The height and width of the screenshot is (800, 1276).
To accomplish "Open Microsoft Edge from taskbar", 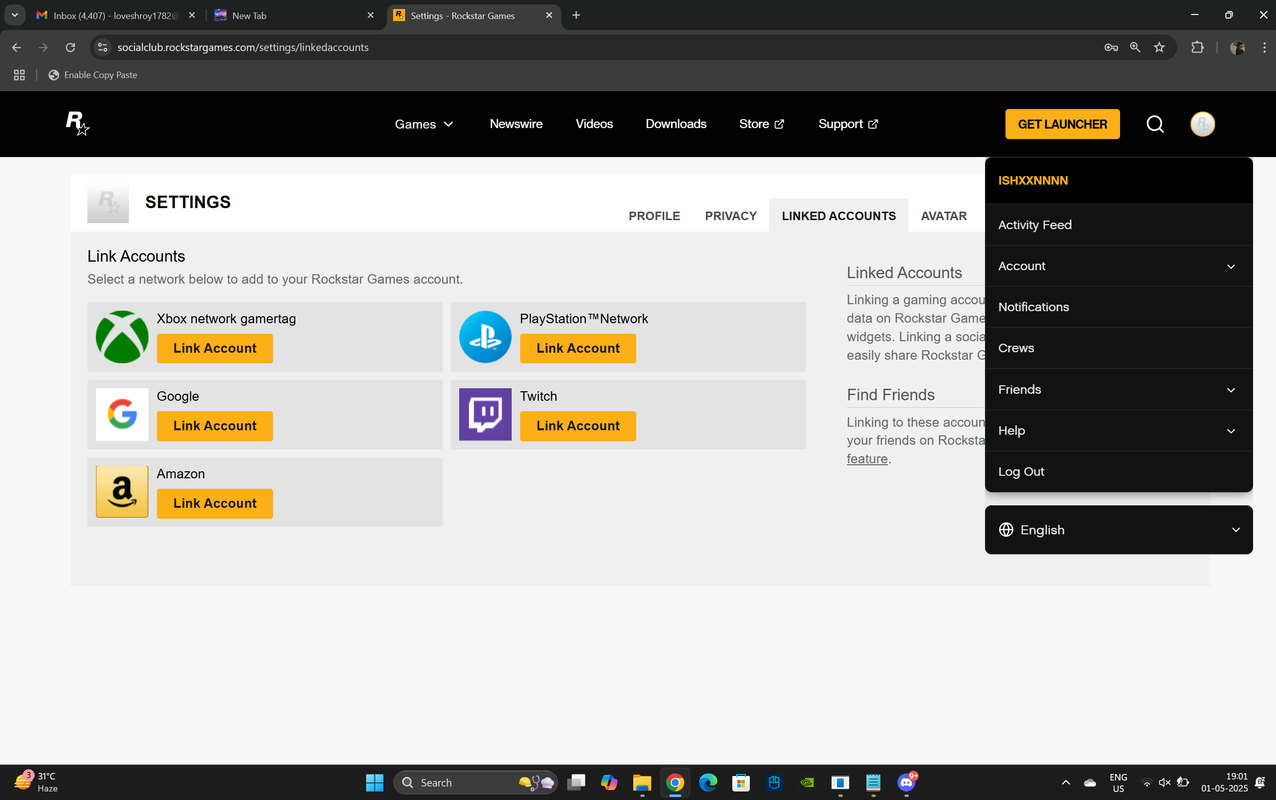I will click(x=708, y=782).
